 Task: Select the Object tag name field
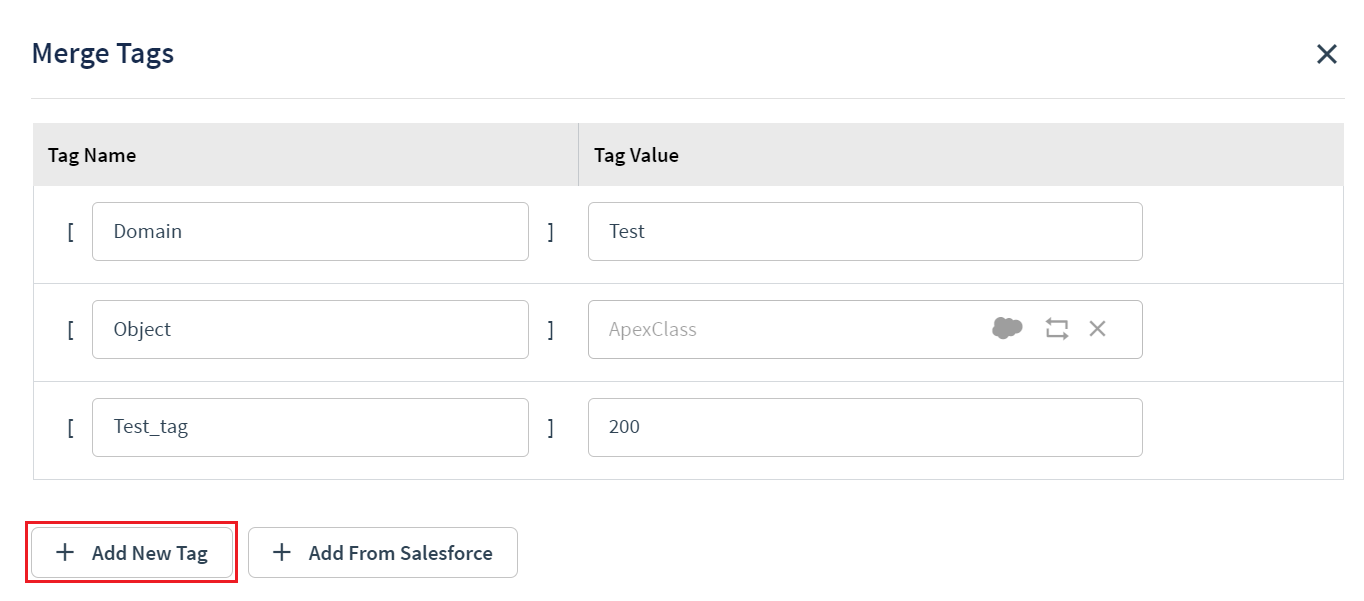point(310,329)
